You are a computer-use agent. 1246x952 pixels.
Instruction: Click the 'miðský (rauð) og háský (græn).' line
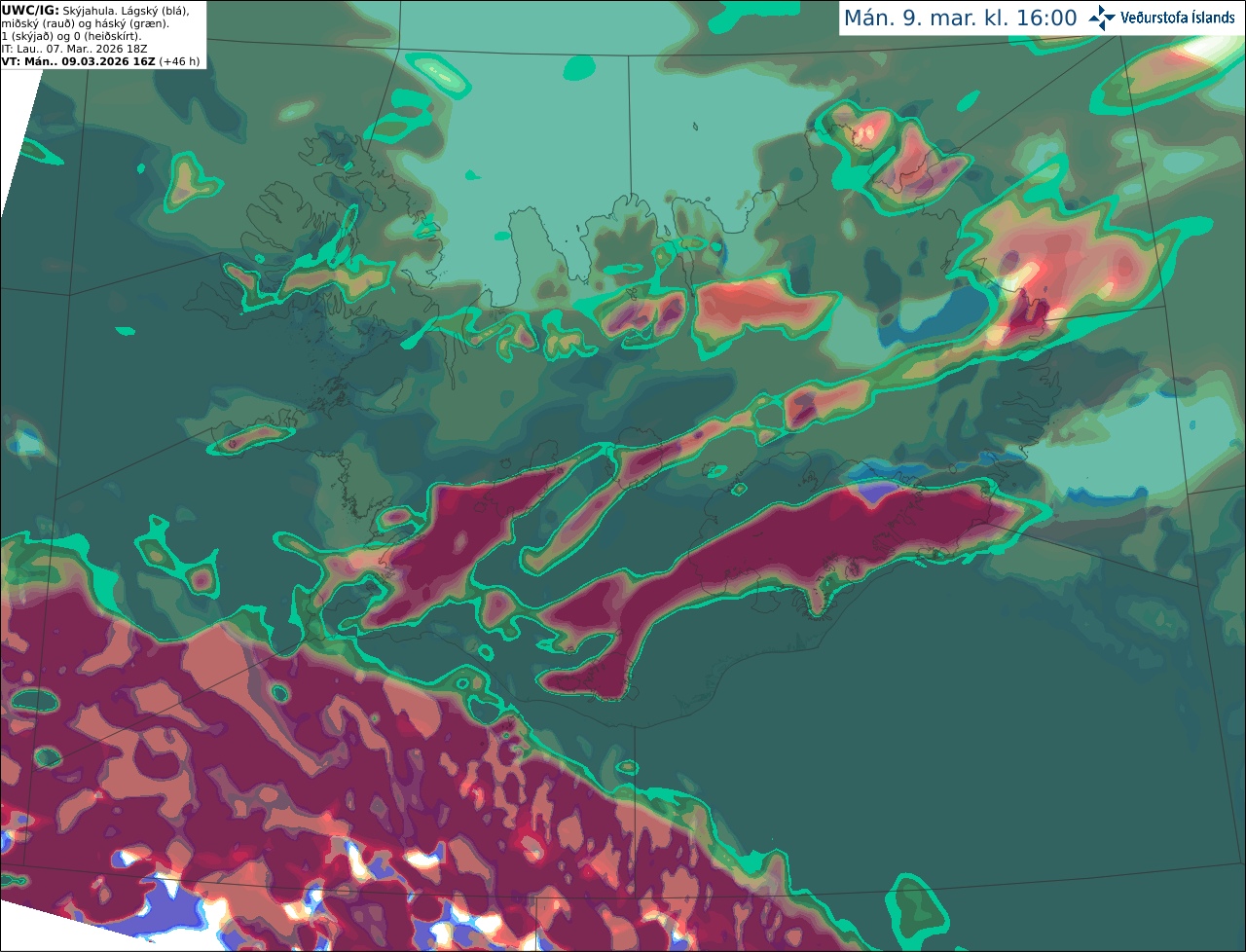click(x=85, y=23)
